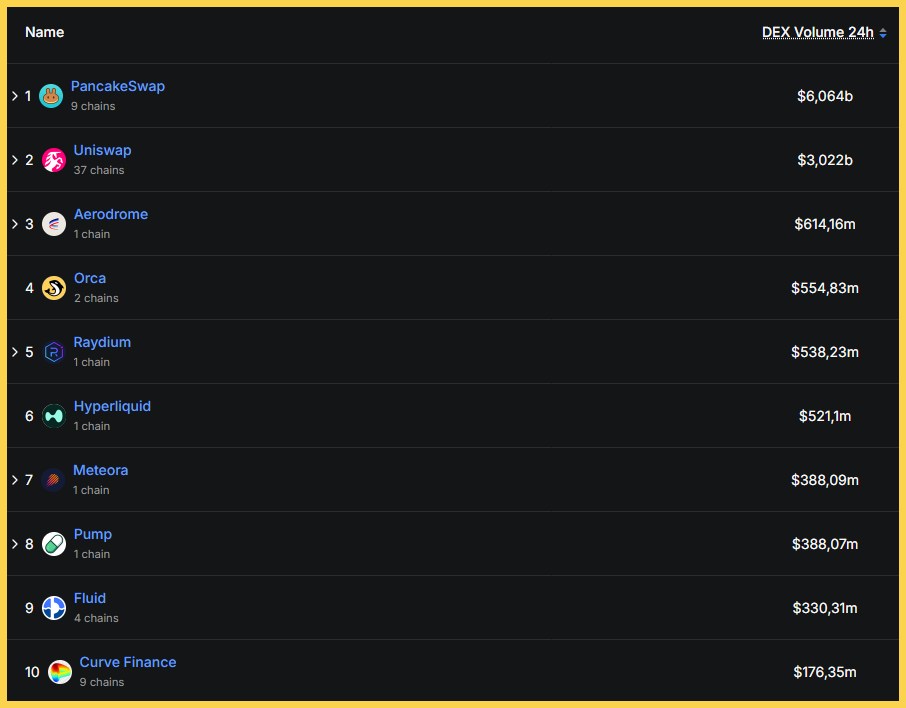Select the $3,022b volume value

click(825, 160)
